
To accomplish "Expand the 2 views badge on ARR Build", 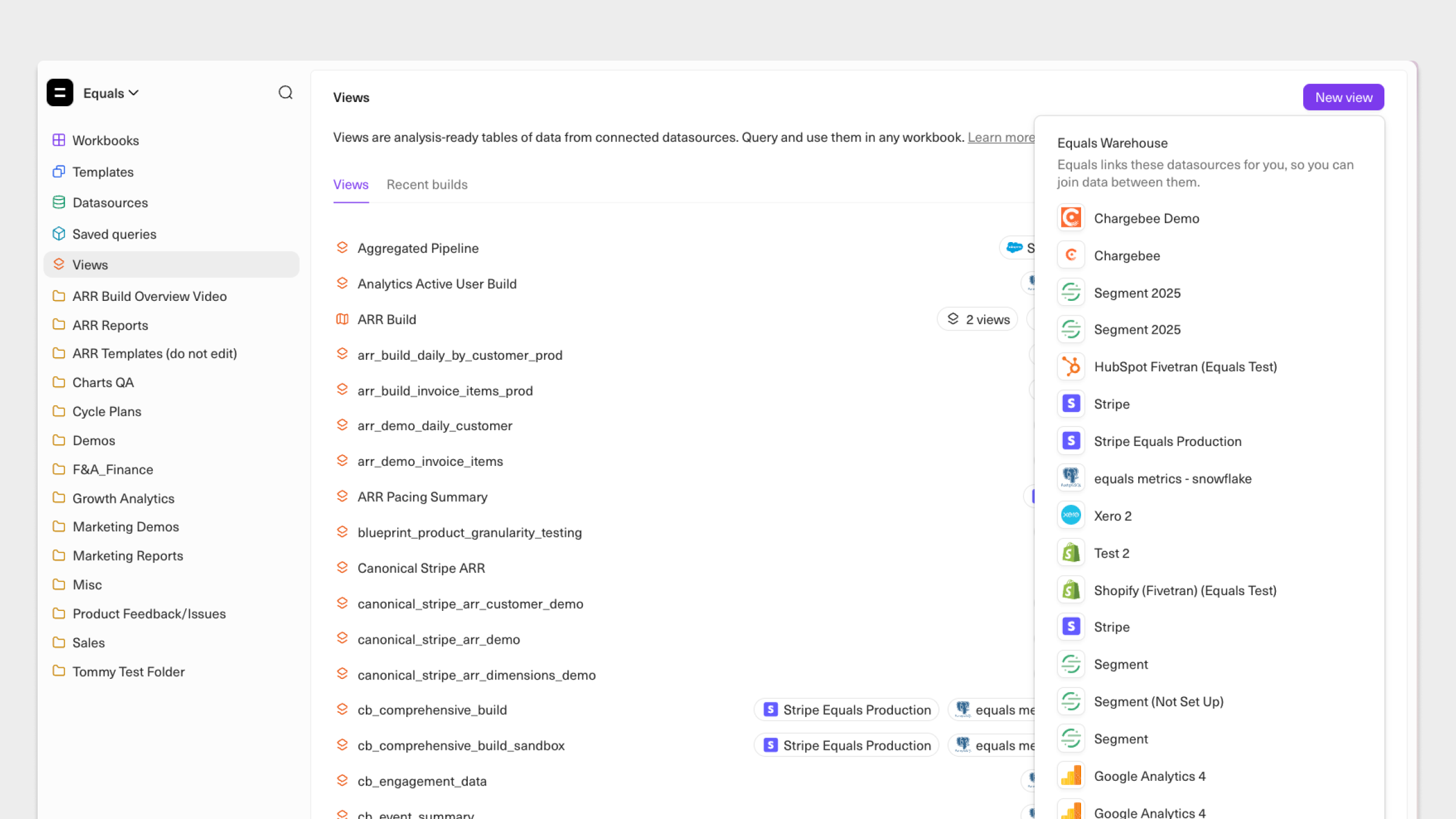I will [978, 319].
